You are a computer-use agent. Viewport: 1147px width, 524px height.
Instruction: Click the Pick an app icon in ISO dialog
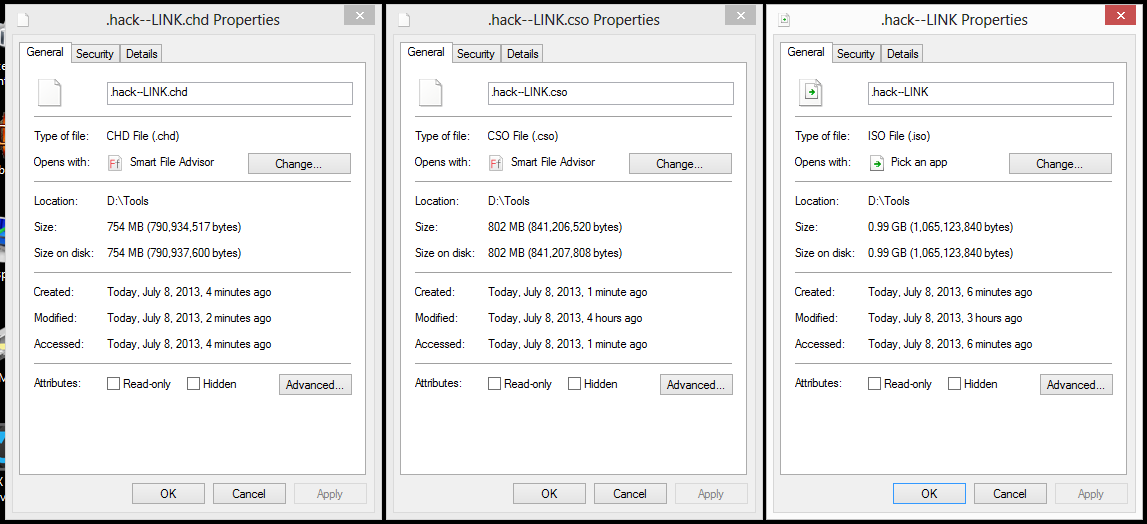876,163
